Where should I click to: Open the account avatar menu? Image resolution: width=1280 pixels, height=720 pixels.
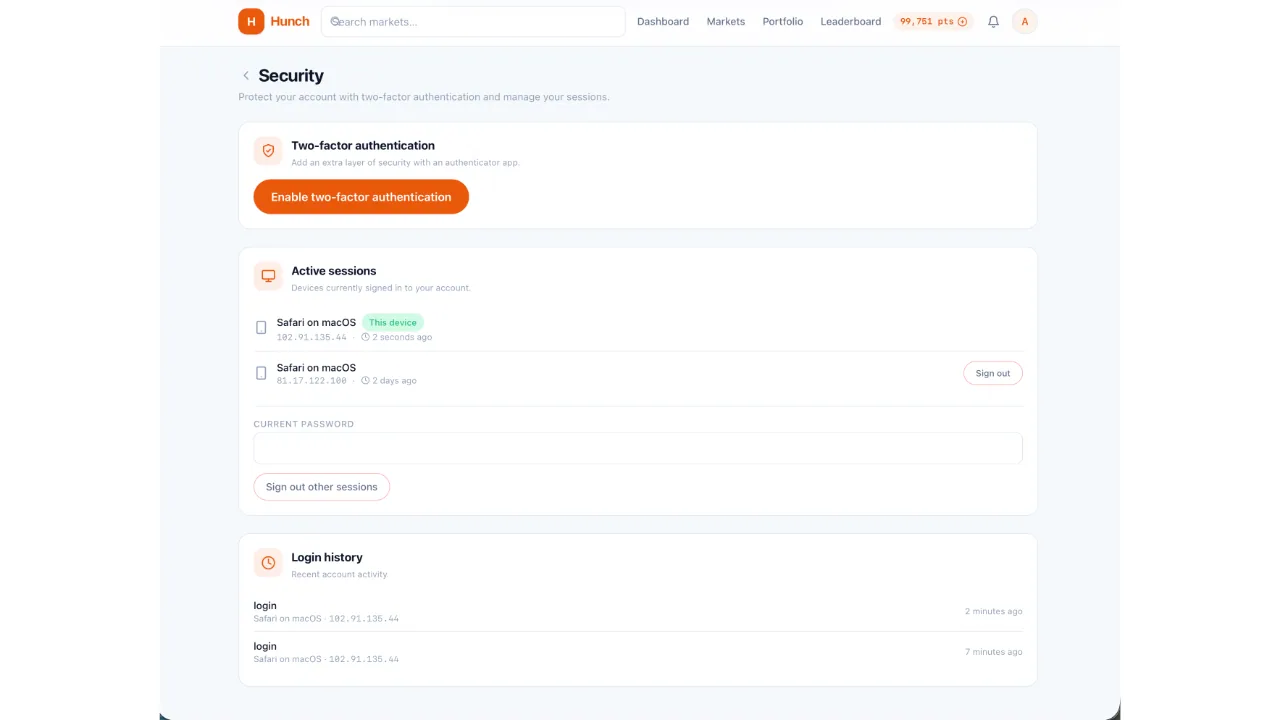[x=1025, y=21]
